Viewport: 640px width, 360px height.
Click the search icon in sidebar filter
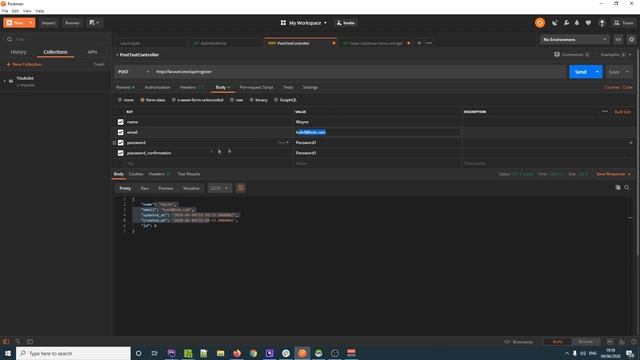point(9,39)
